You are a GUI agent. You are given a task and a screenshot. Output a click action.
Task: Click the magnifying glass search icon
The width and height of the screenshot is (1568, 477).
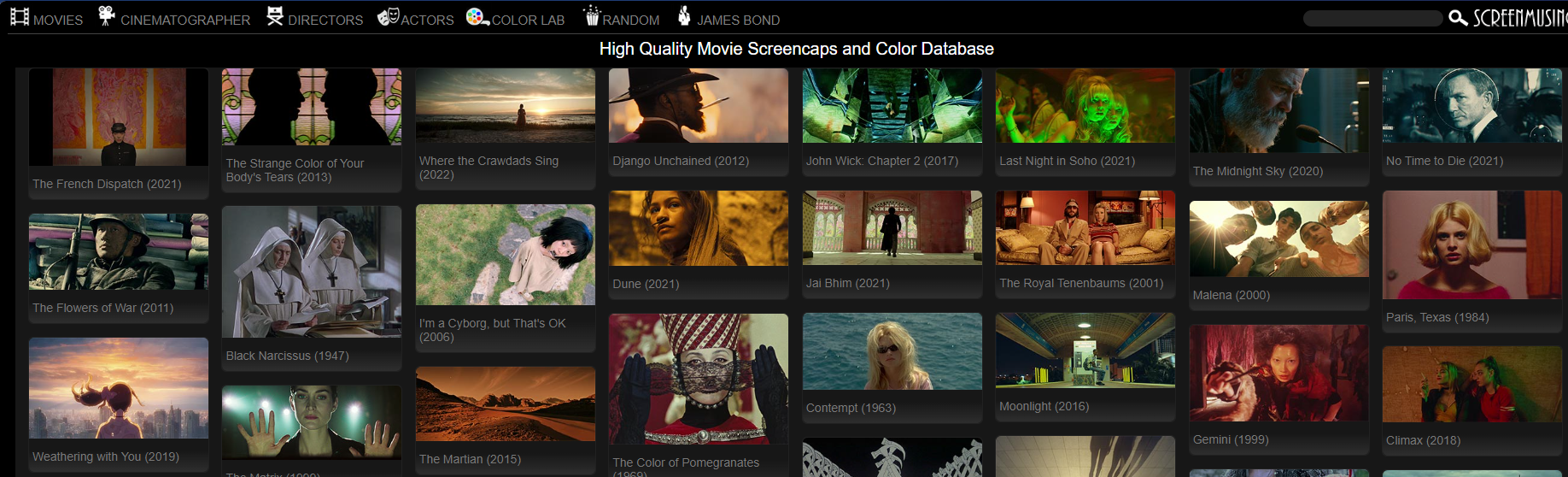1458,18
